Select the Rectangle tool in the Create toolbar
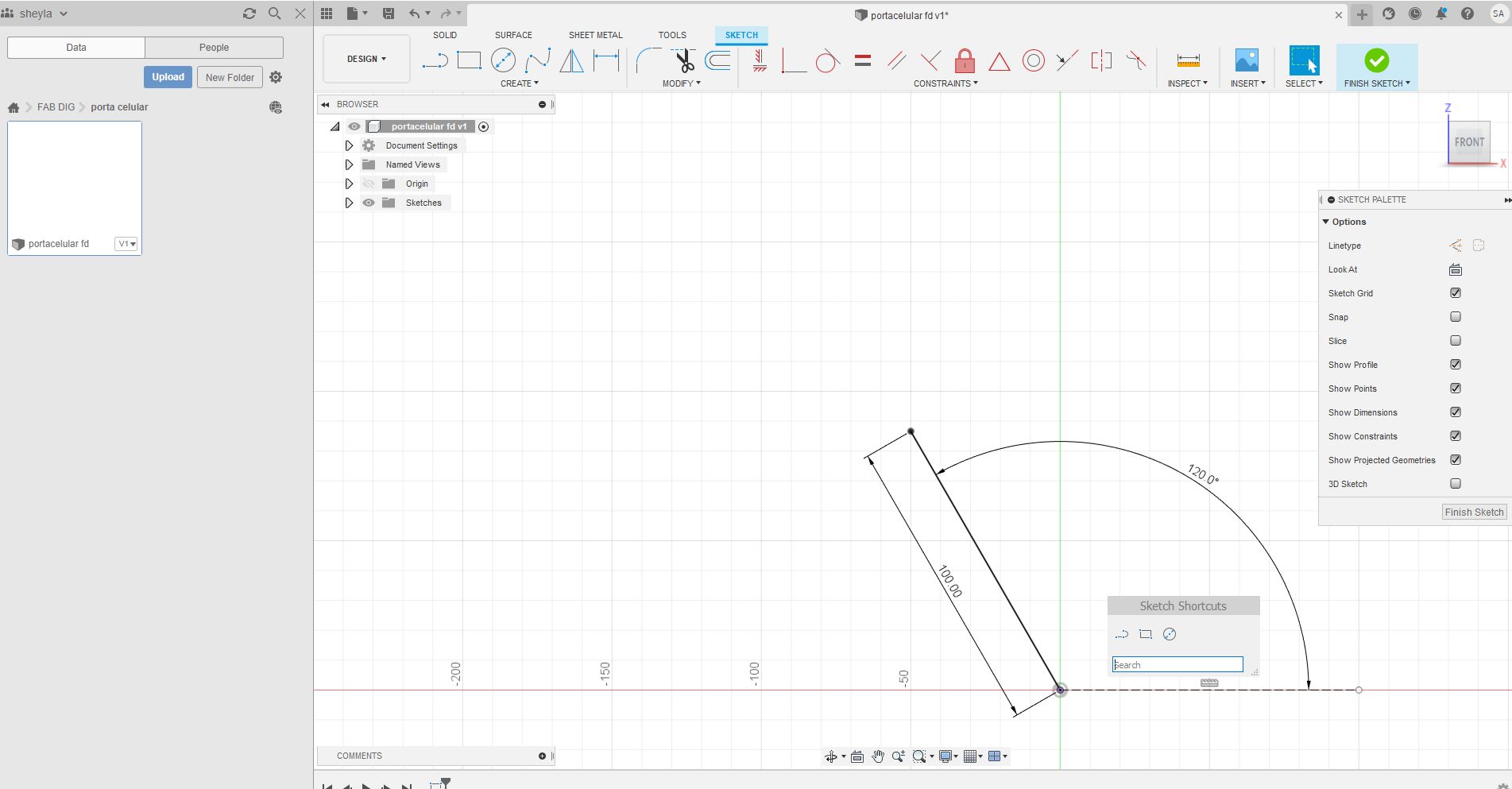 click(469, 60)
